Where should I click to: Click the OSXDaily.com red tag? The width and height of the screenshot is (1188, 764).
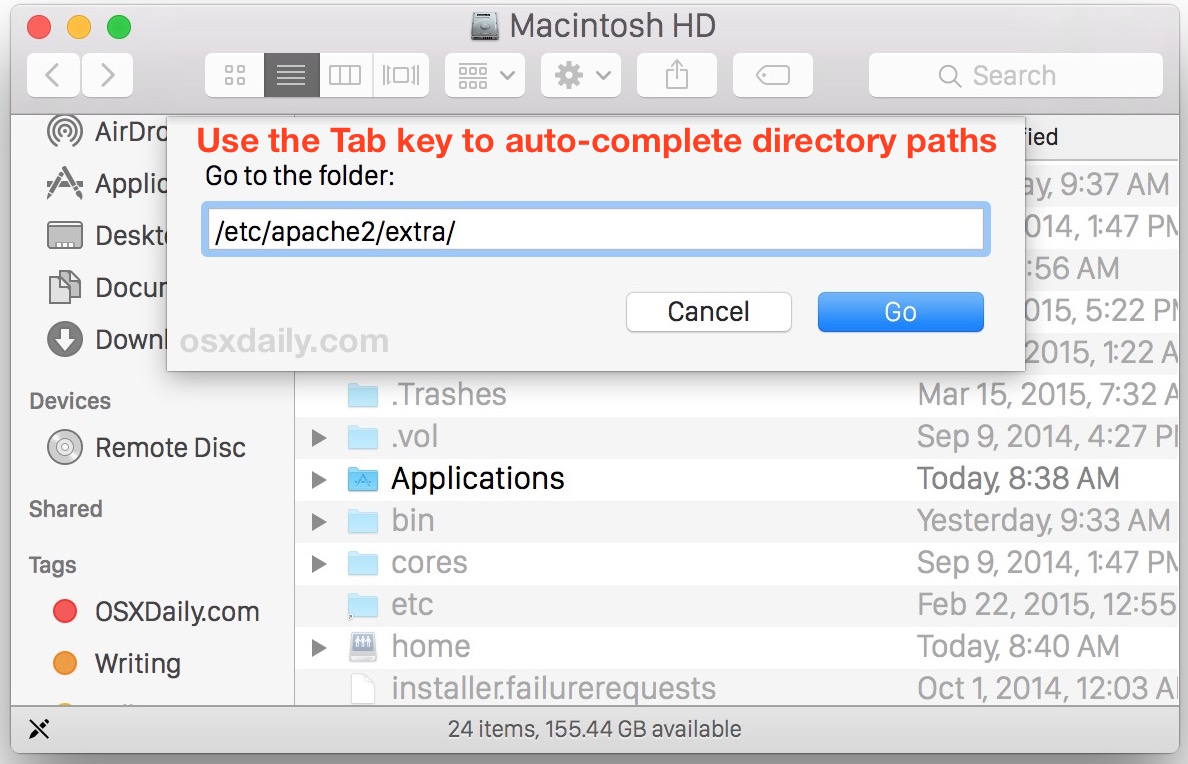pos(65,611)
